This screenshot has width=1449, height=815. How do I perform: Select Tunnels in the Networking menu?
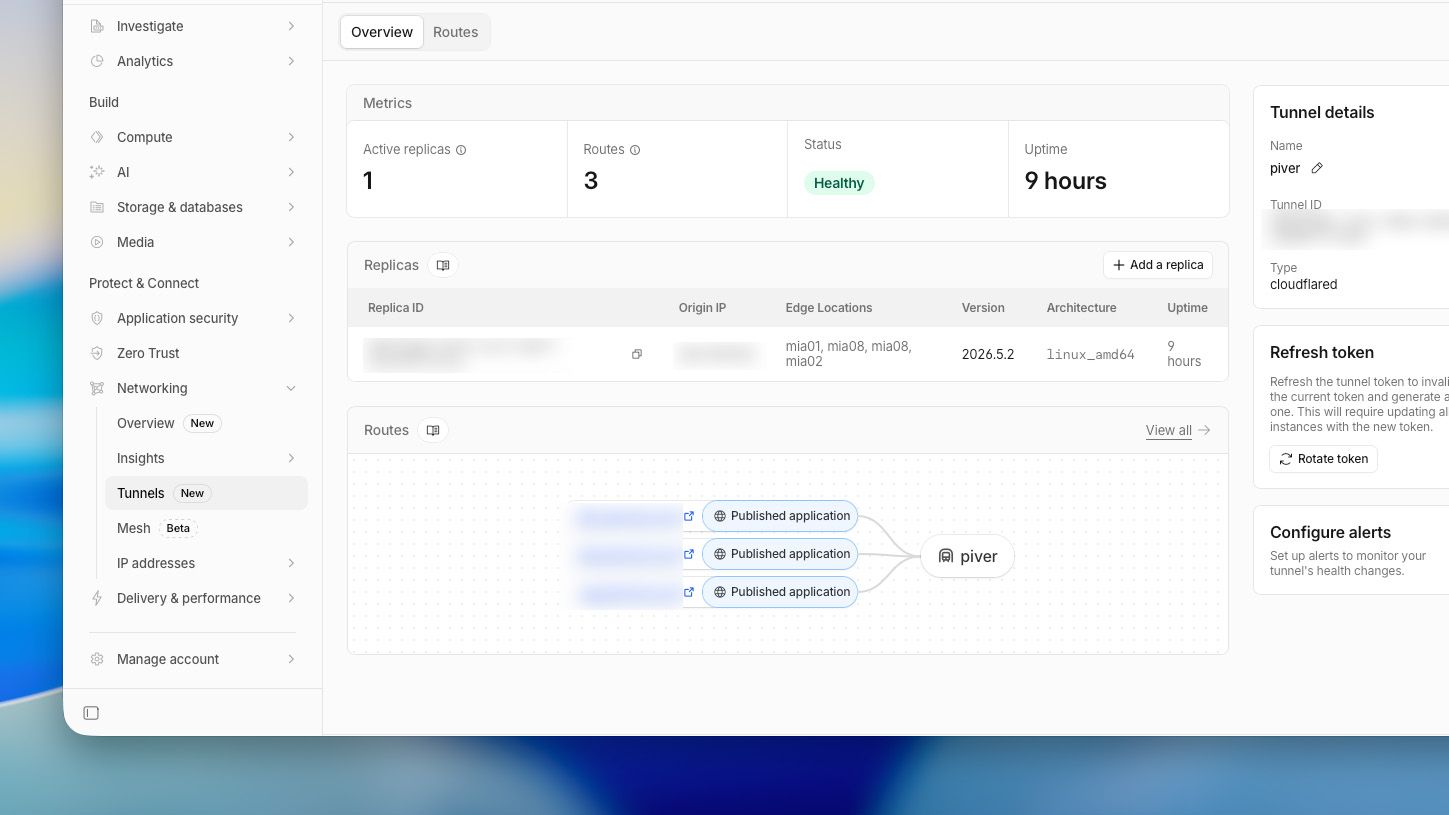tap(206, 493)
